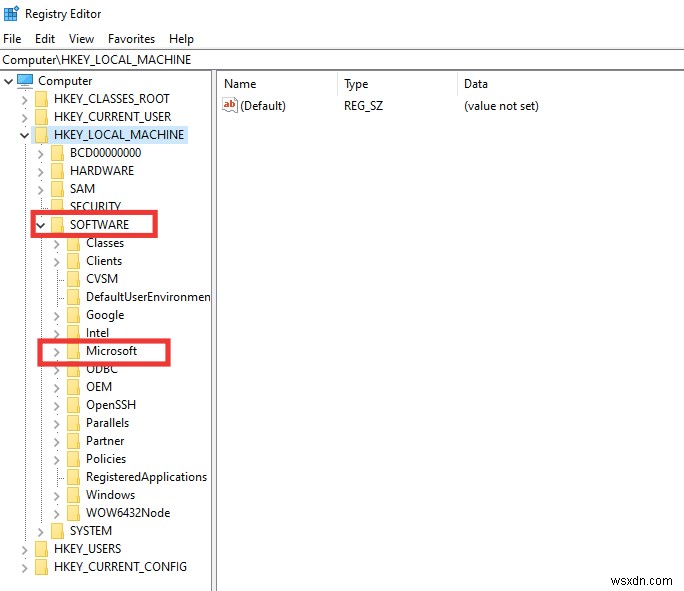This screenshot has height=591, width=684.
Task: Expand the HARDWARE key chevron
Action: (41, 172)
